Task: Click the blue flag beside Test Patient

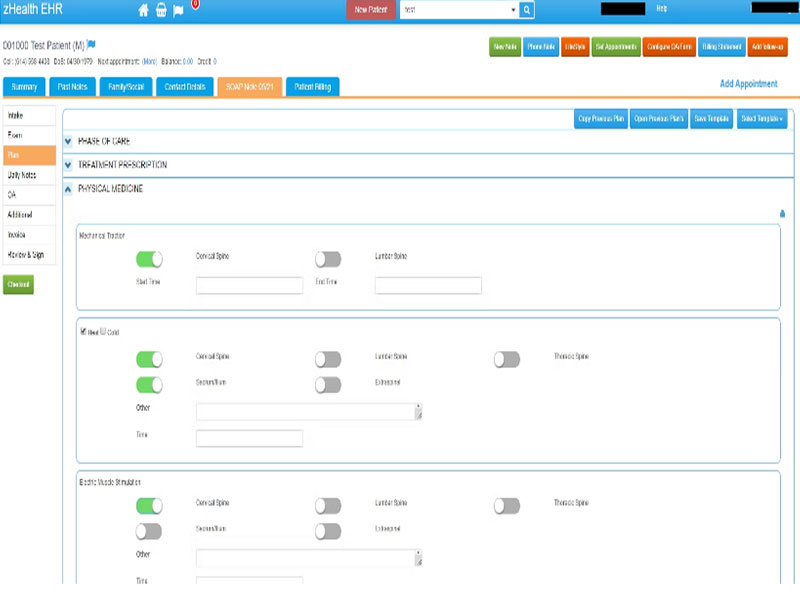Action: click(x=91, y=45)
